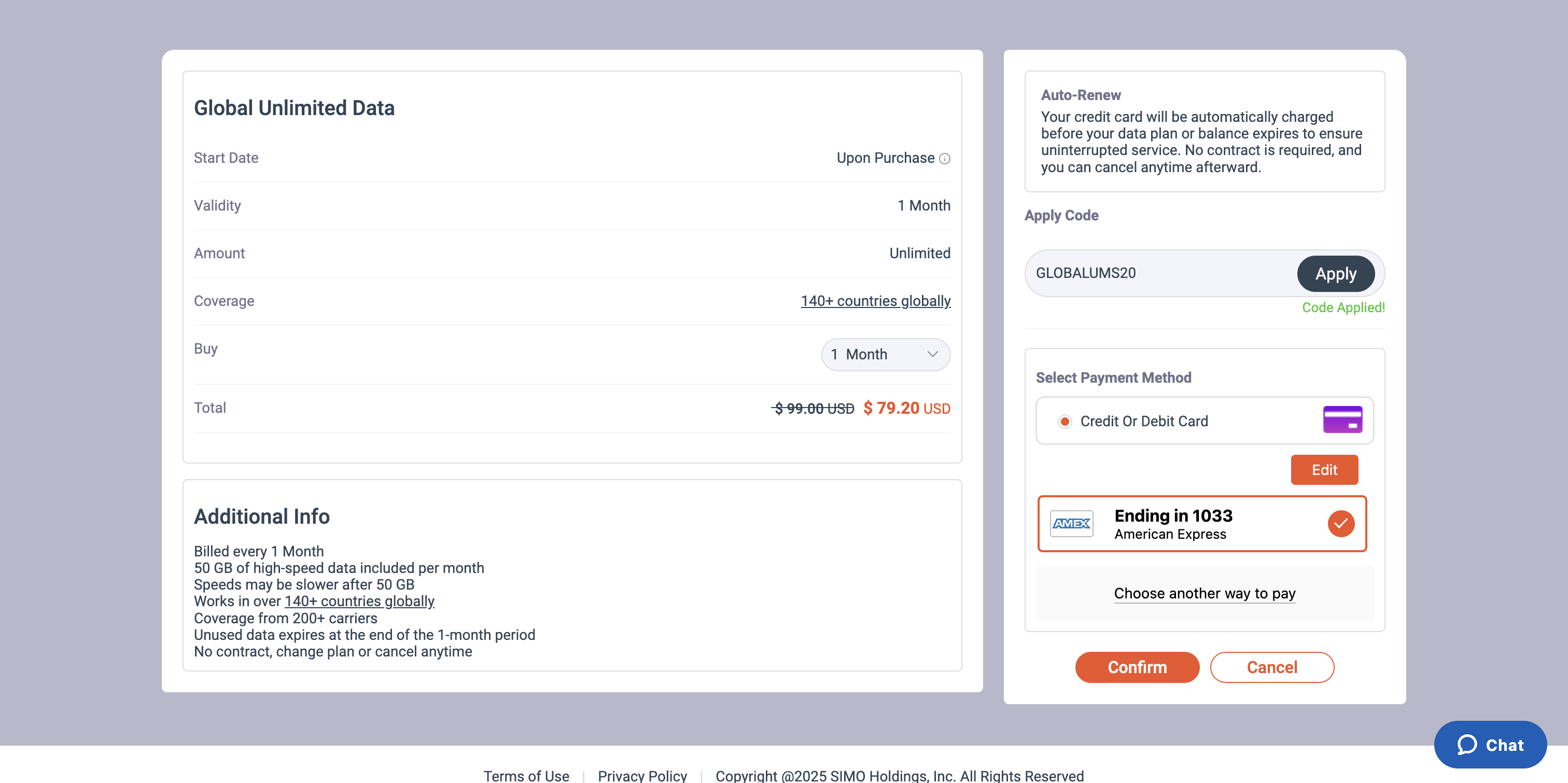
Task: Choose another way to pay
Action: 1204,593
